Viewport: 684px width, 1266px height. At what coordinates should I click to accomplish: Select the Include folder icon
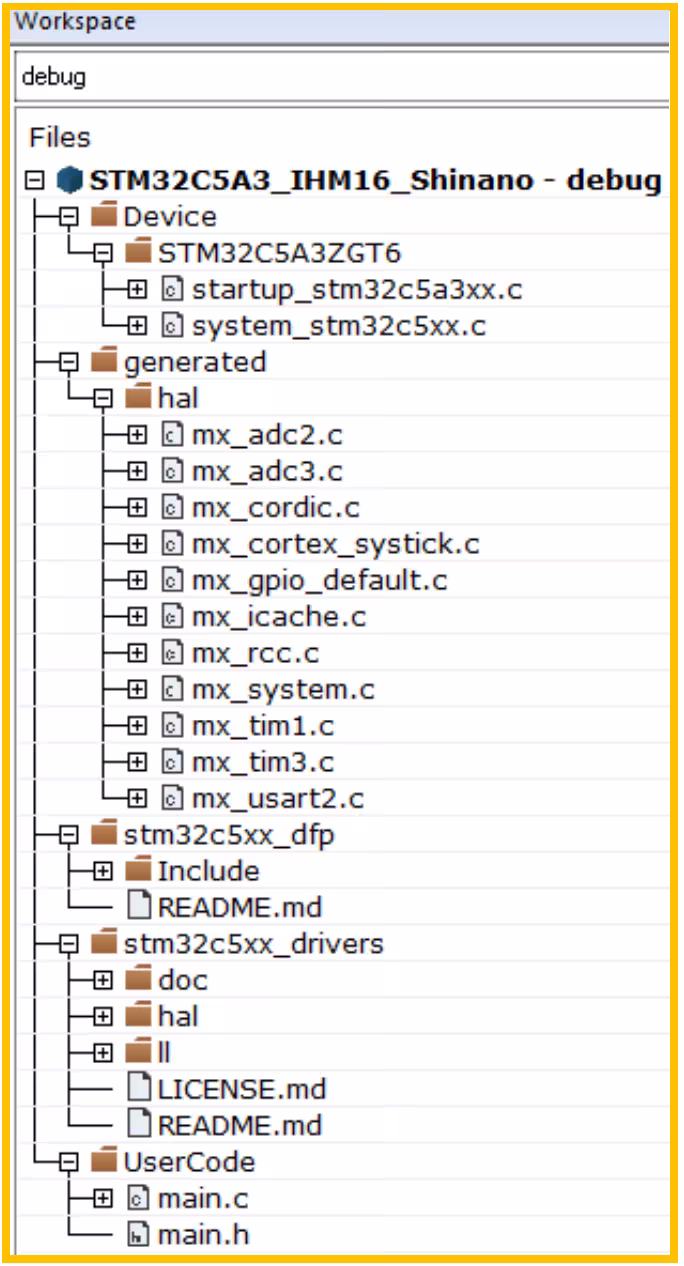(x=138, y=870)
